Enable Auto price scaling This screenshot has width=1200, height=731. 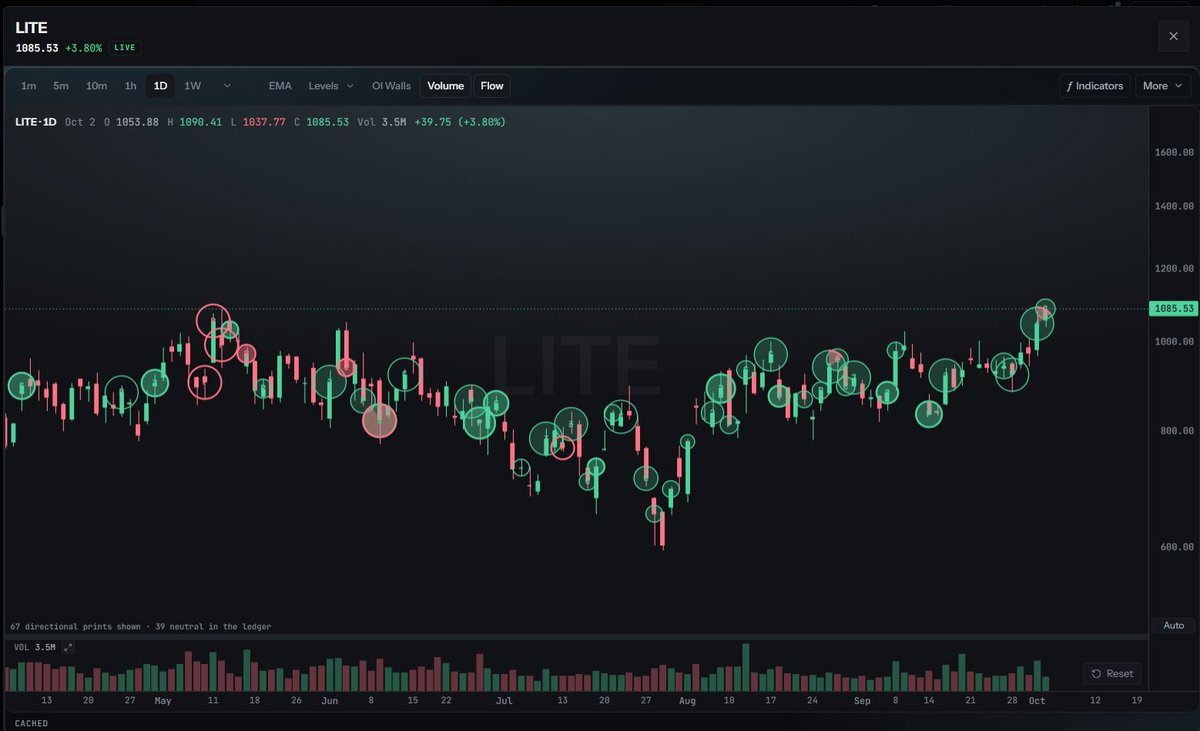(1173, 625)
